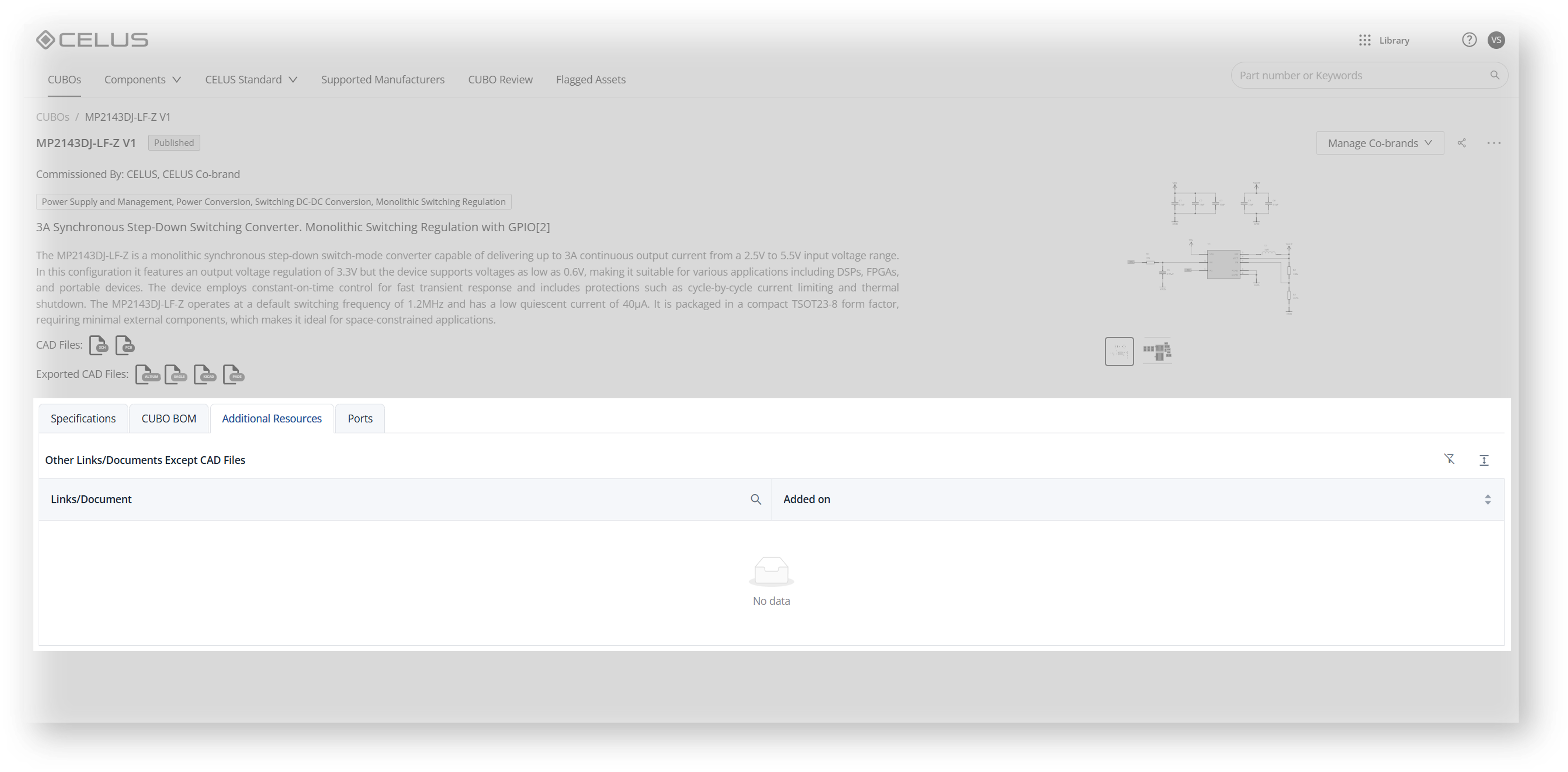This screenshot has width=1568, height=772.
Task: Select the PCB layout preview thumbnail
Action: pos(1157,351)
